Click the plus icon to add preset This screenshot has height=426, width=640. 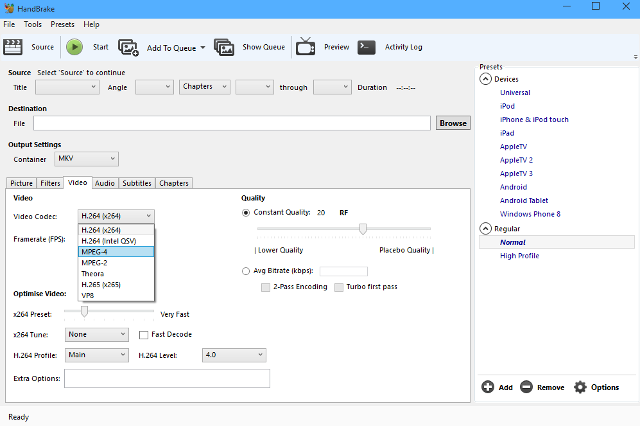(487, 387)
